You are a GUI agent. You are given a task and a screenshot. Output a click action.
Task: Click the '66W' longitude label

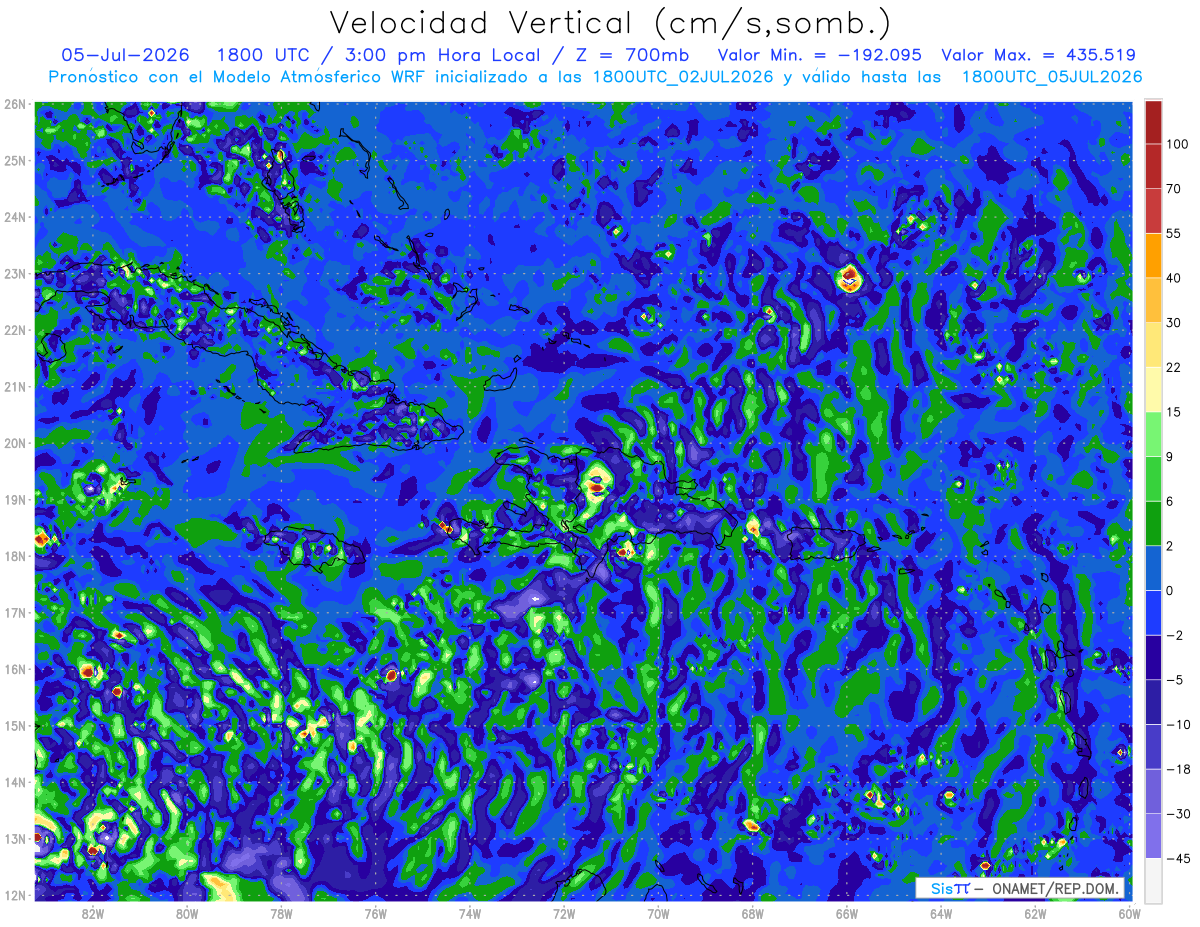(847, 914)
